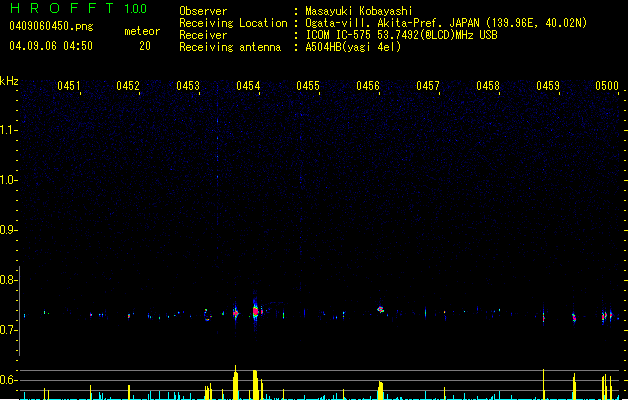Click the 1.1 kHz frequency axis label
The height and width of the screenshot is (400, 629).
pos(8,130)
